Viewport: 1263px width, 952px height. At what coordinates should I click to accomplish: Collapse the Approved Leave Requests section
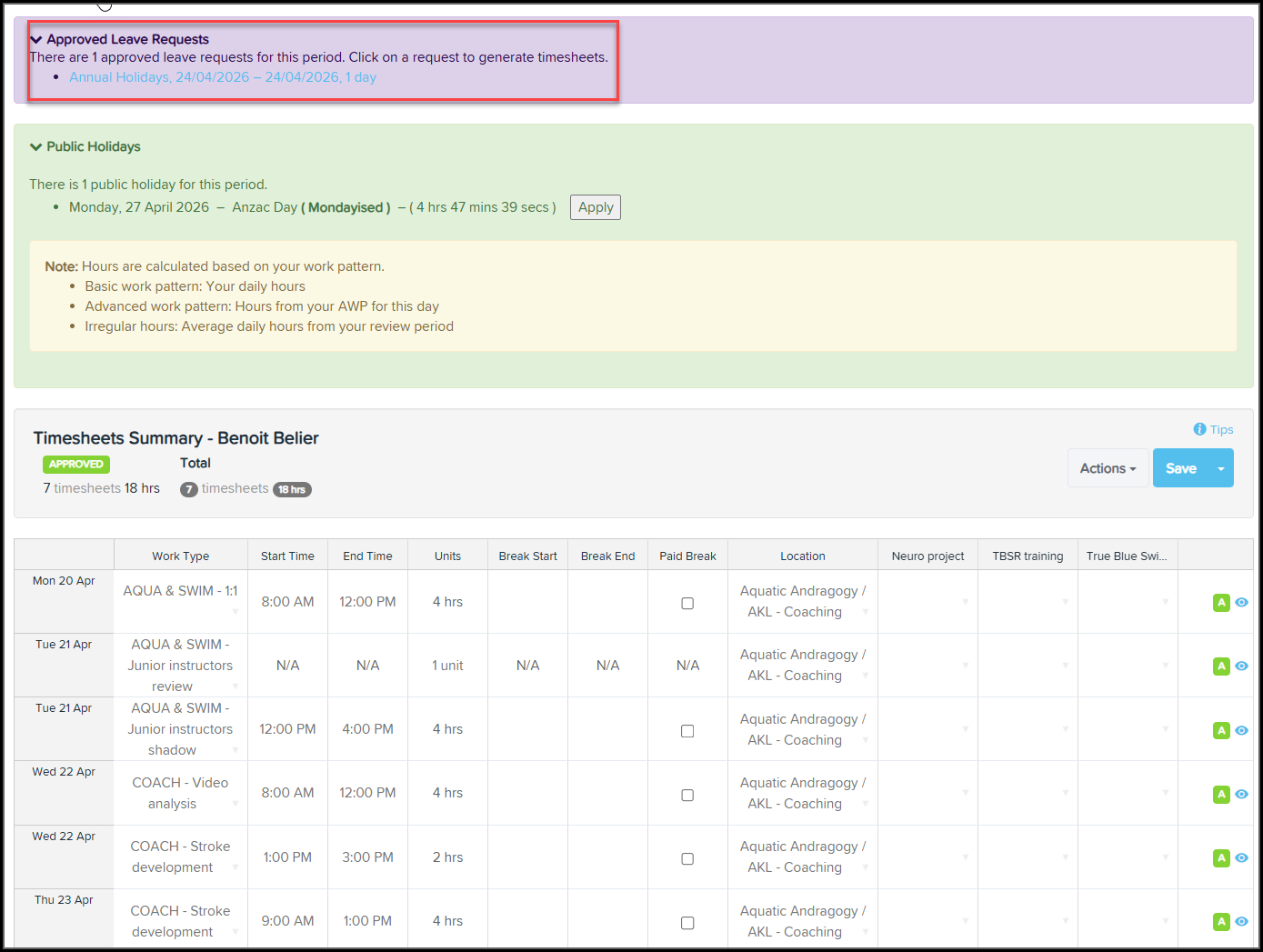tap(36, 39)
